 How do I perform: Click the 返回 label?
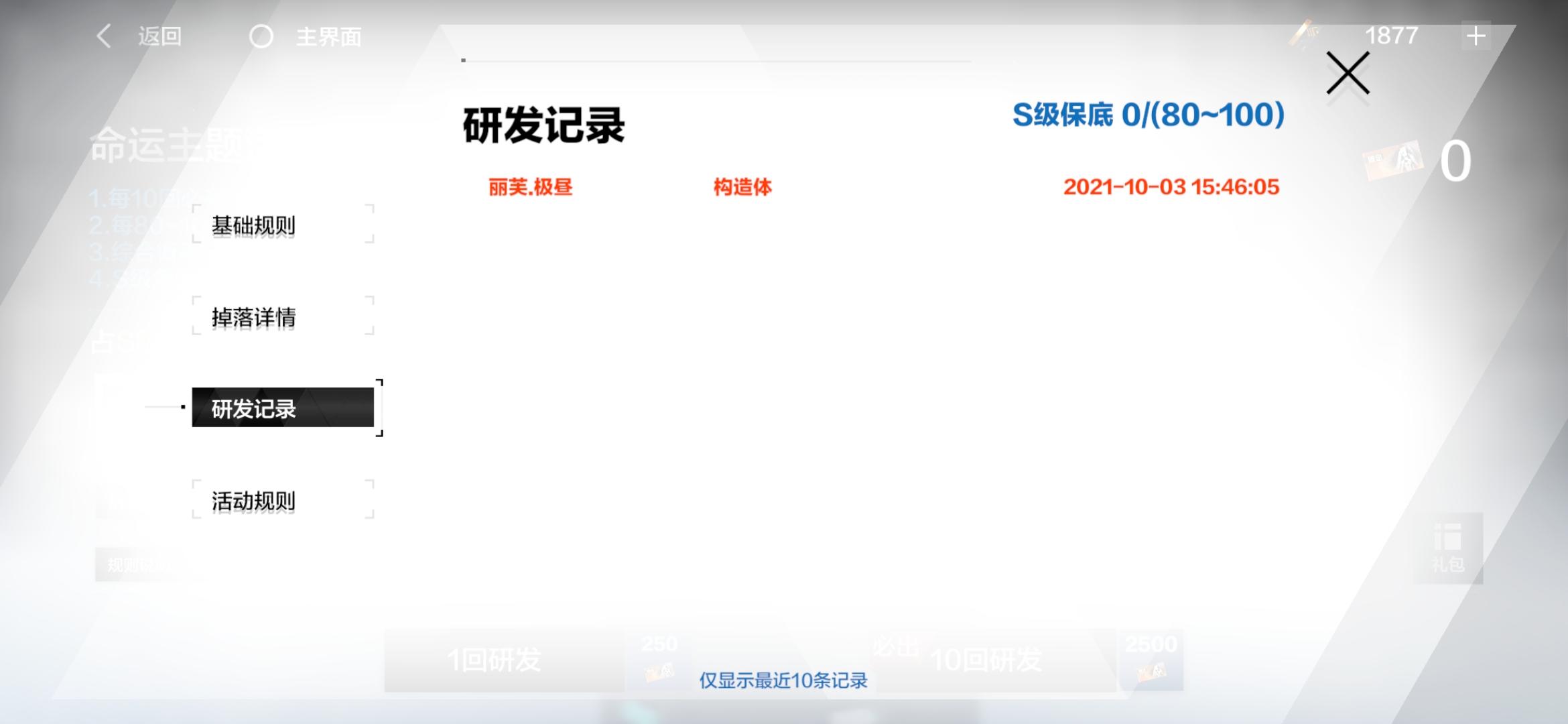coord(159,36)
